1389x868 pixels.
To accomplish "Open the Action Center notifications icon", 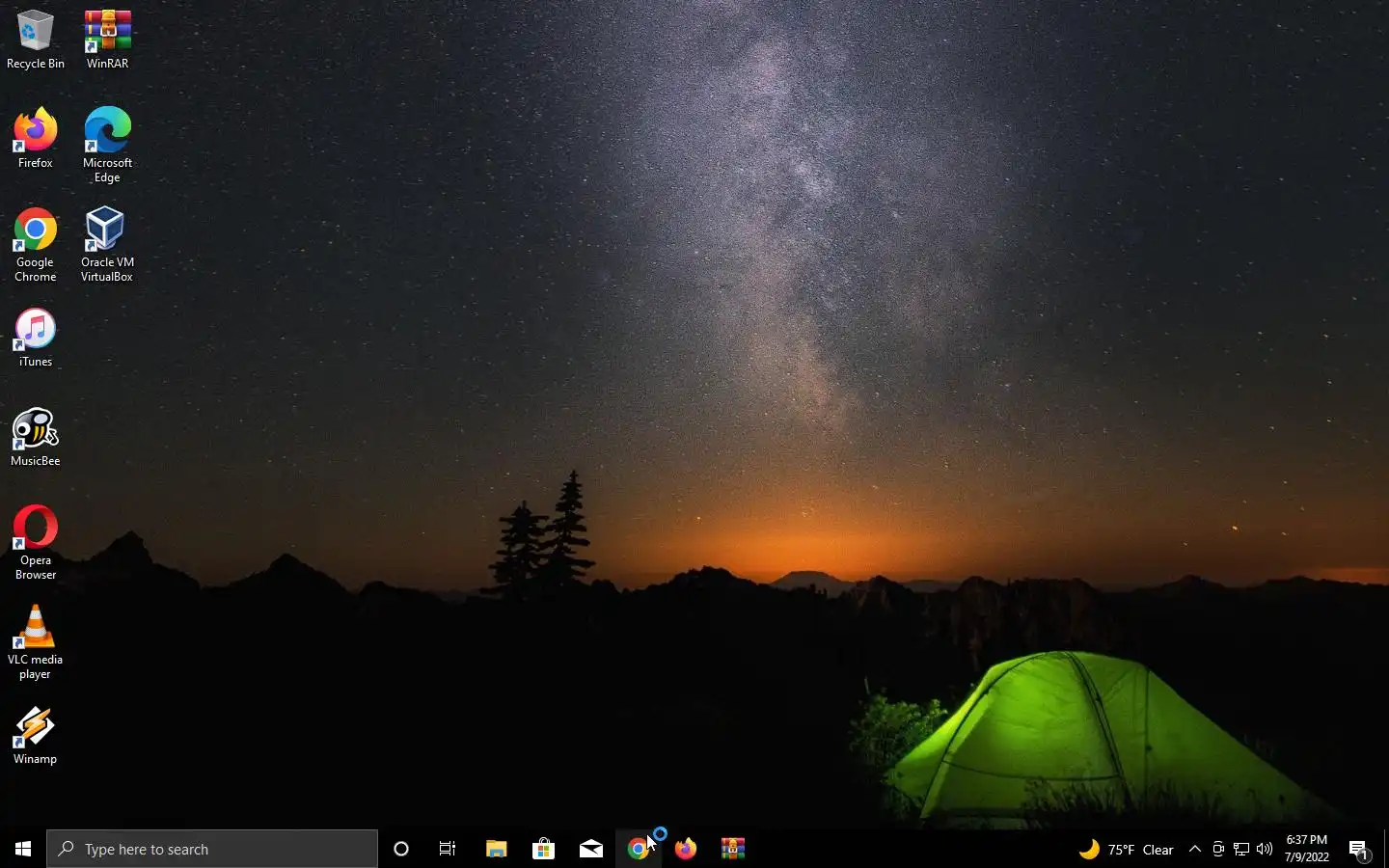I will 1359,849.
